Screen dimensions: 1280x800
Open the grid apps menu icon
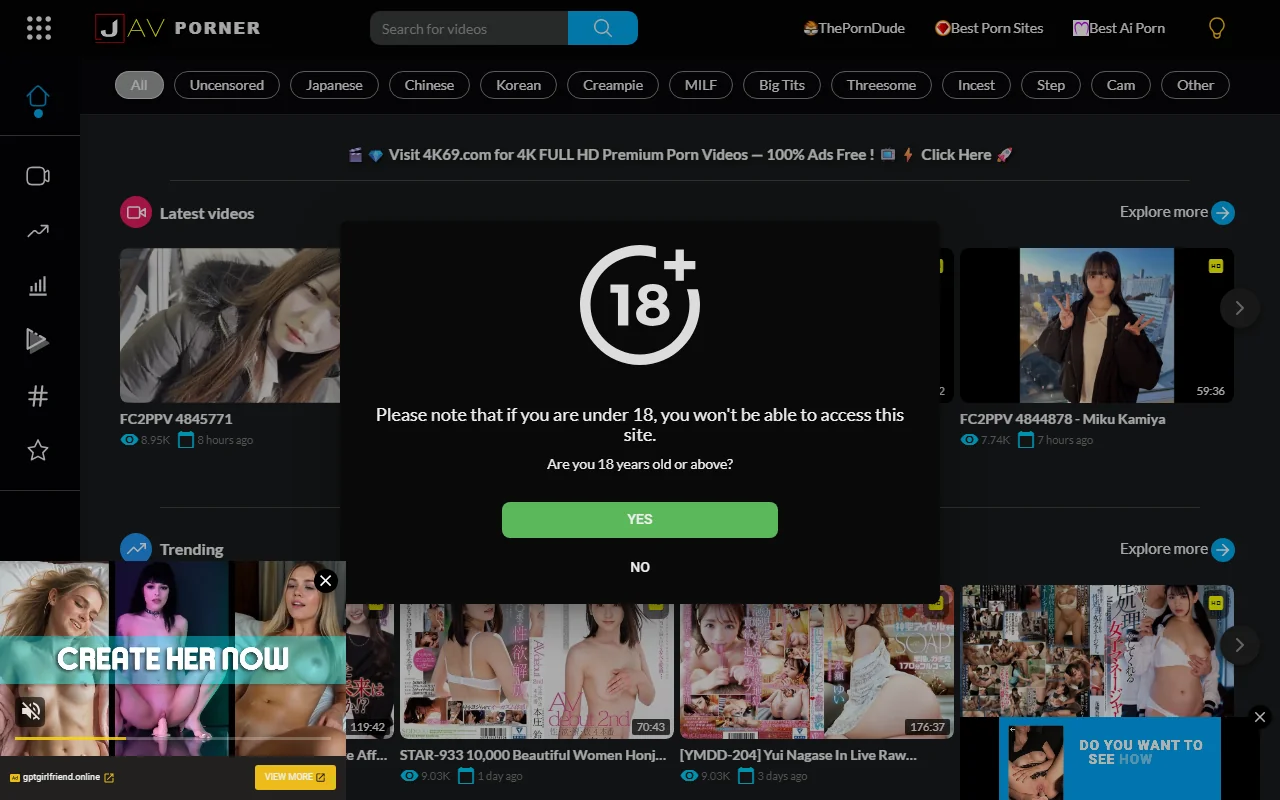39,28
